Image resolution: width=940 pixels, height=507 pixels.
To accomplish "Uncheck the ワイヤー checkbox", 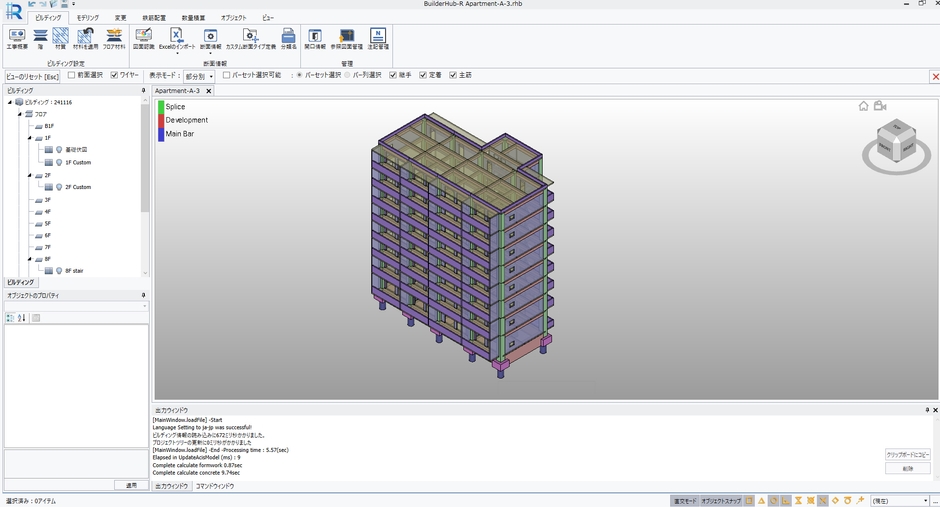I will click(114, 76).
